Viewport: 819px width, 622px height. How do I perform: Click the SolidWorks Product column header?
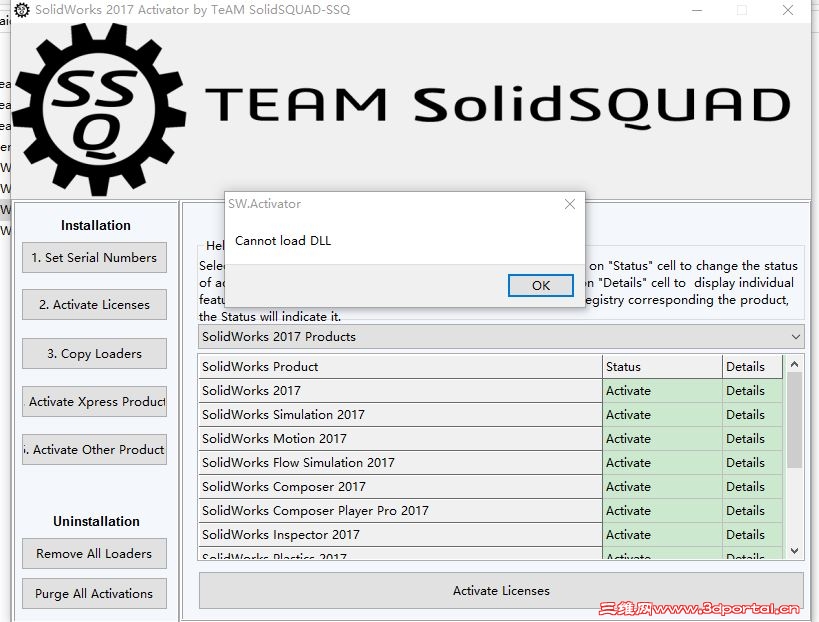pos(400,367)
